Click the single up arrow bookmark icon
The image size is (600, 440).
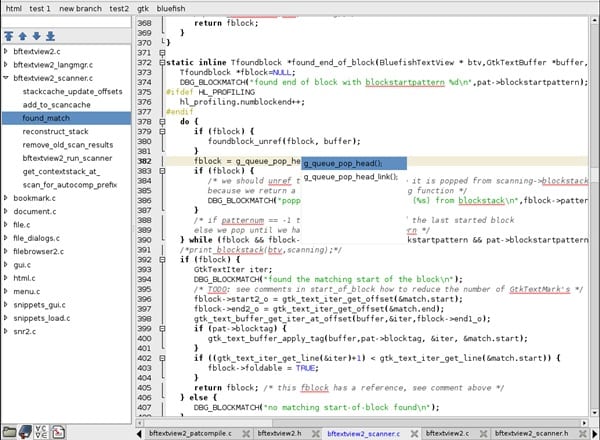[23, 36]
